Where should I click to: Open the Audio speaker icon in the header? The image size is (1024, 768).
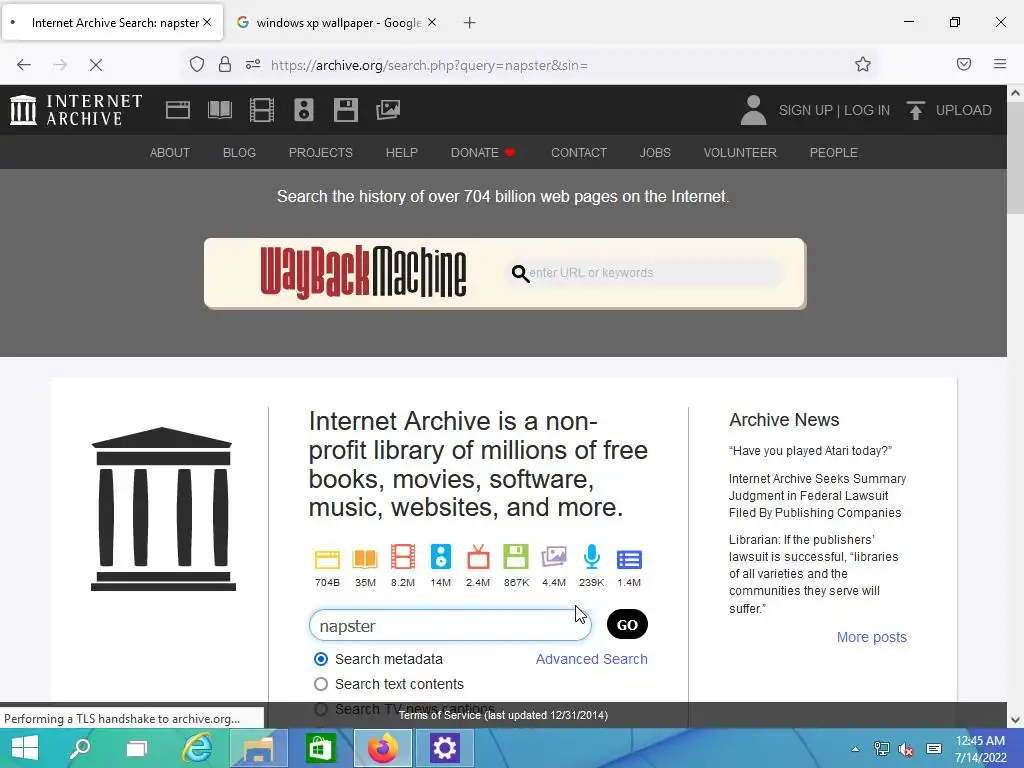click(304, 110)
